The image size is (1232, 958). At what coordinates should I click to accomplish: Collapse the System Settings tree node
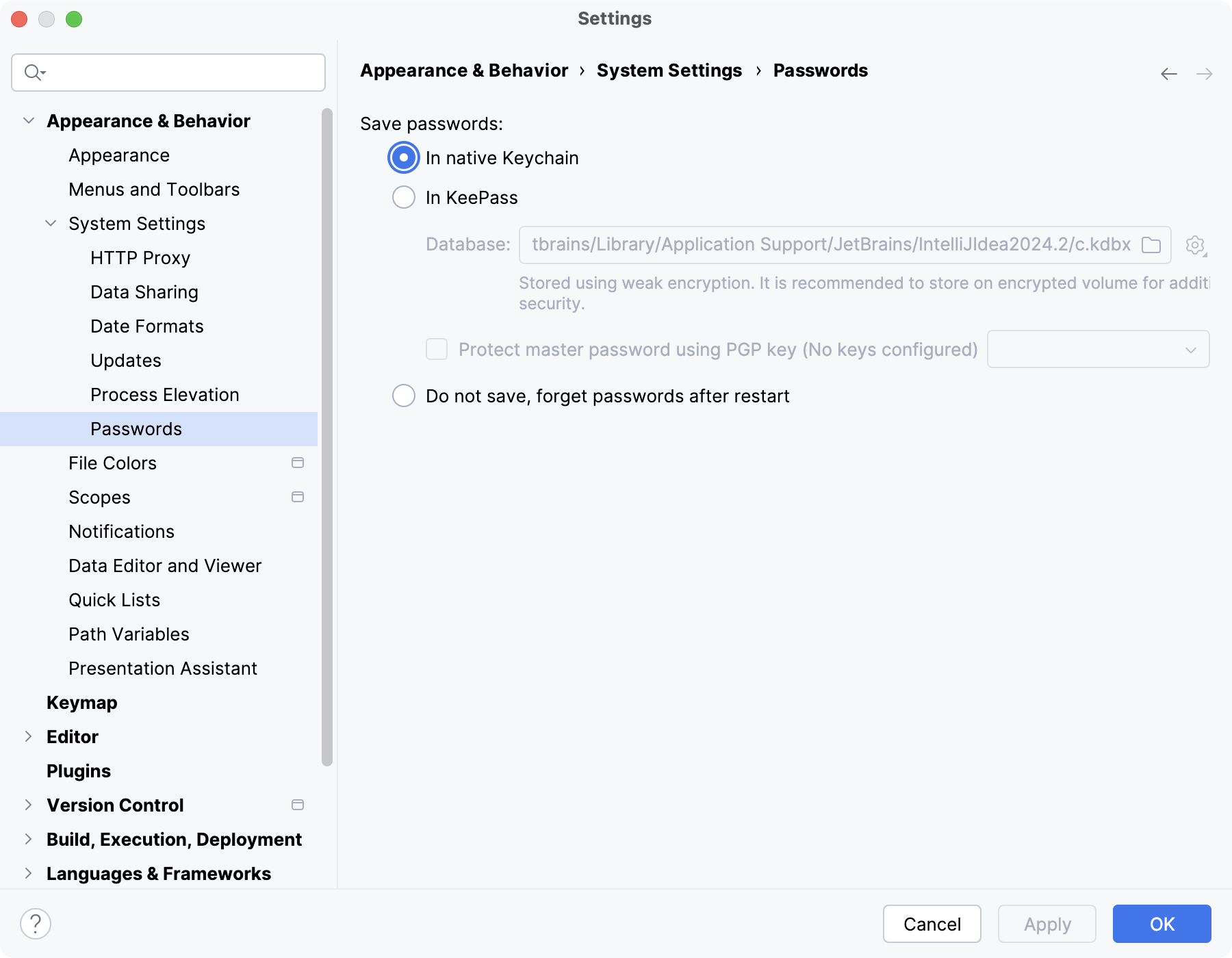click(x=51, y=224)
